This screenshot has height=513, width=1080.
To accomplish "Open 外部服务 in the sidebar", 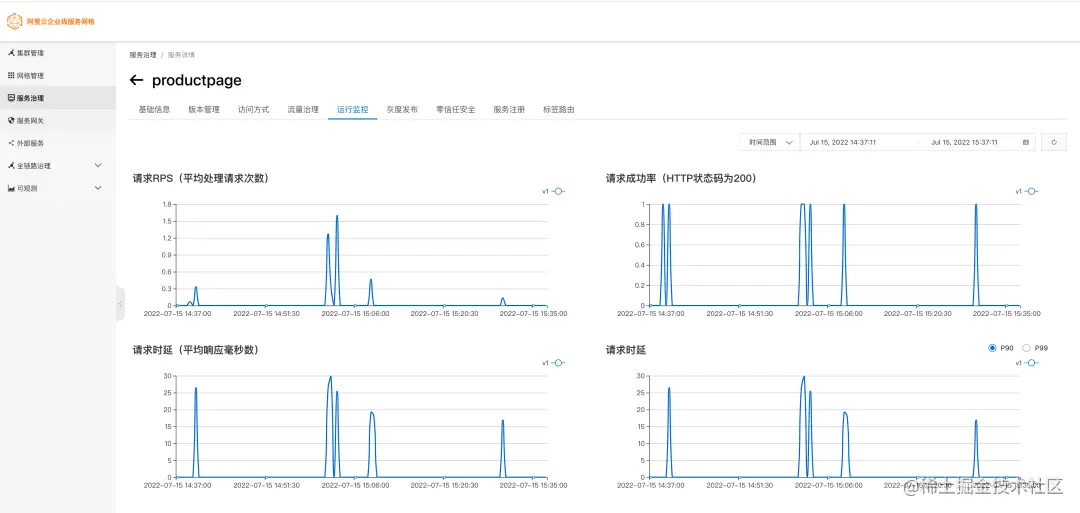I will pos(58,143).
